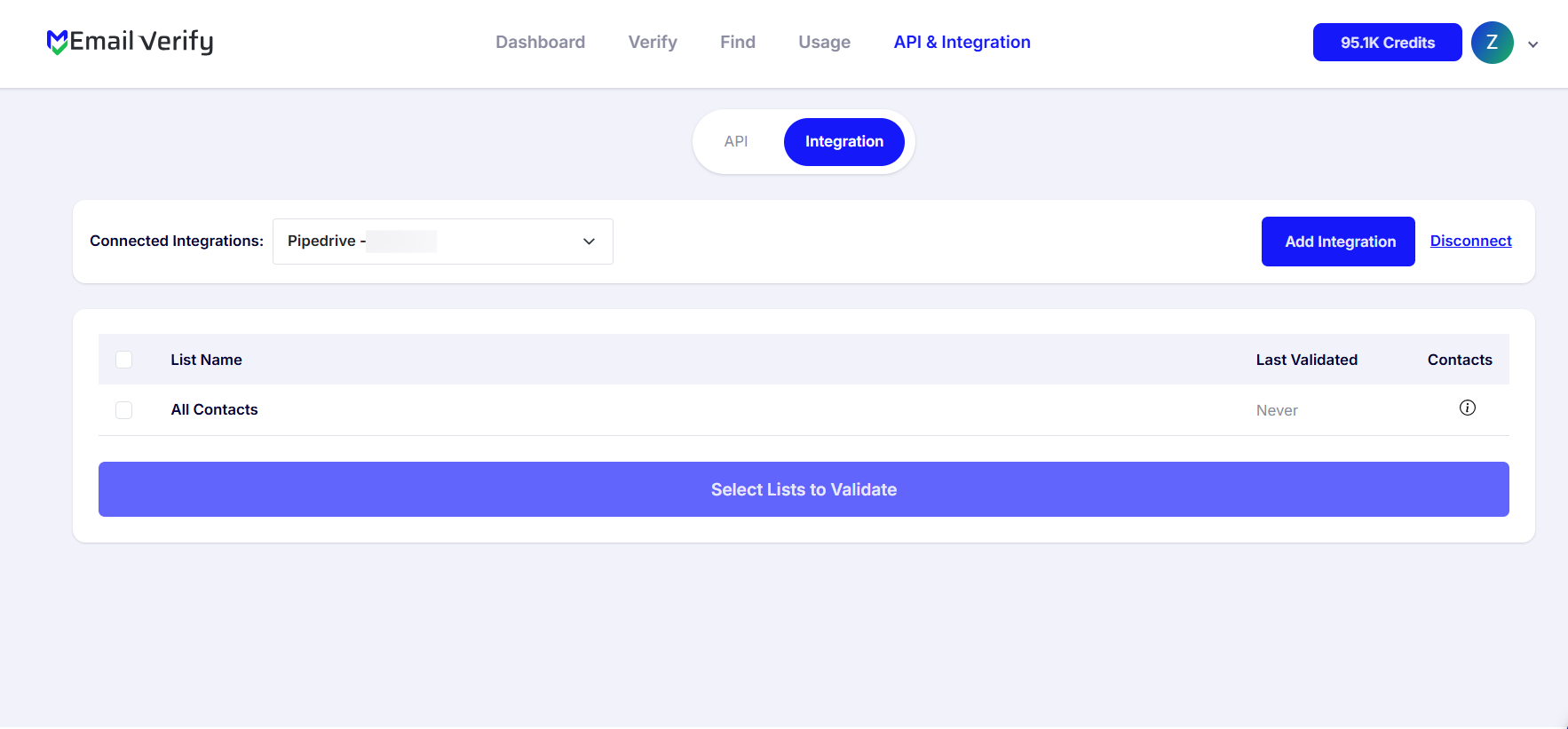Open the Connected Integrations Pipedrive dropdown
This screenshot has width=1568, height=729.
pyautogui.click(x=442, y=242)
